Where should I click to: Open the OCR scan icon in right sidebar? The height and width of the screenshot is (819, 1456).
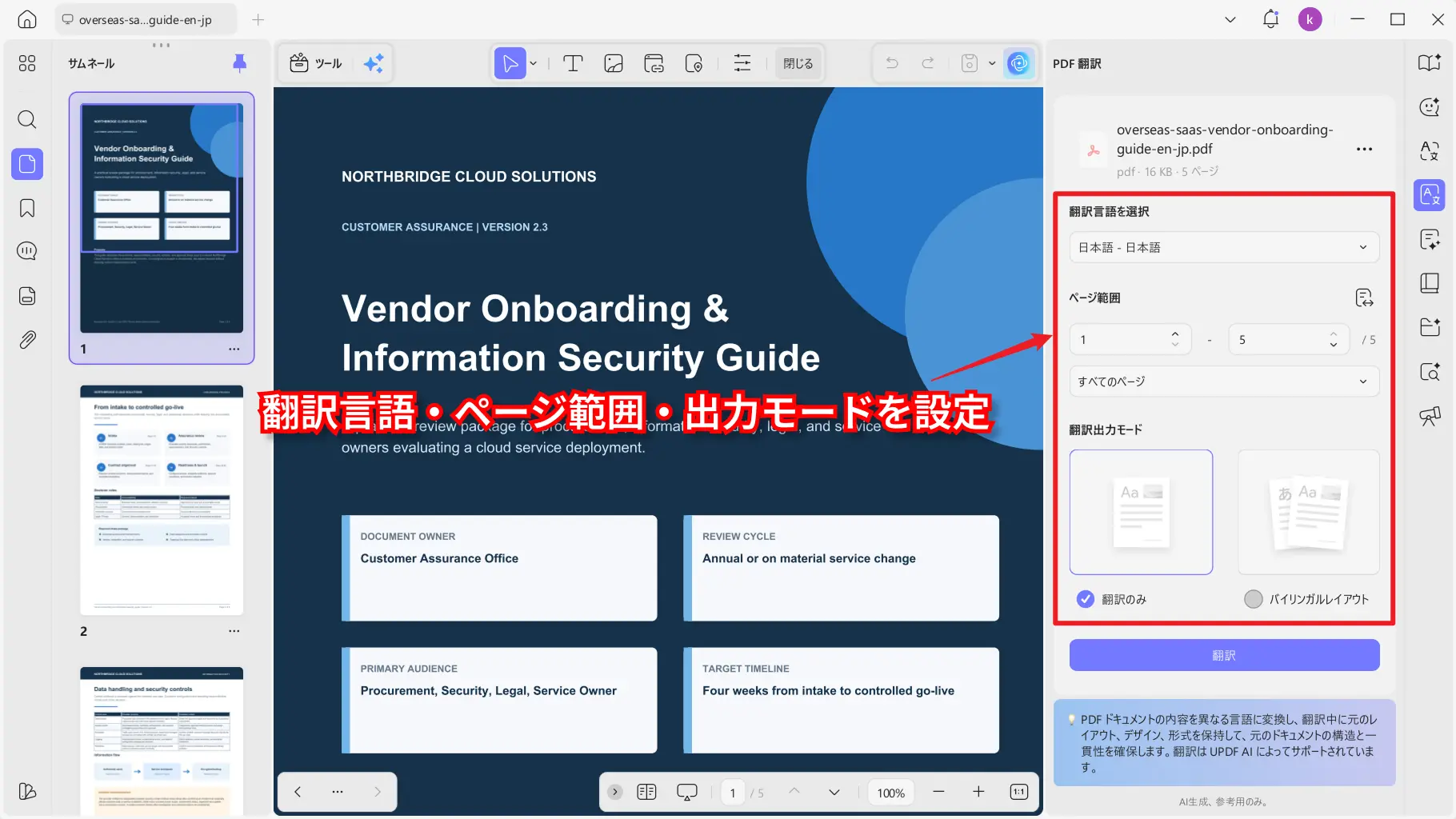pos(1429,372)
